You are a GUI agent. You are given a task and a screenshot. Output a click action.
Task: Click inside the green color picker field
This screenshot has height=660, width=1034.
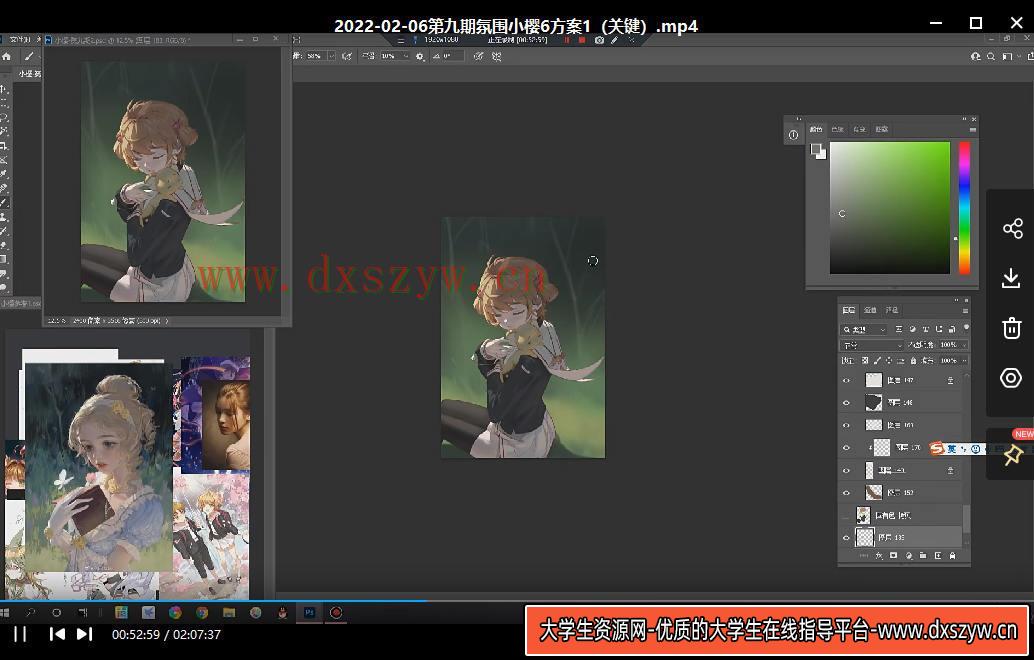[x=890, y=208]
